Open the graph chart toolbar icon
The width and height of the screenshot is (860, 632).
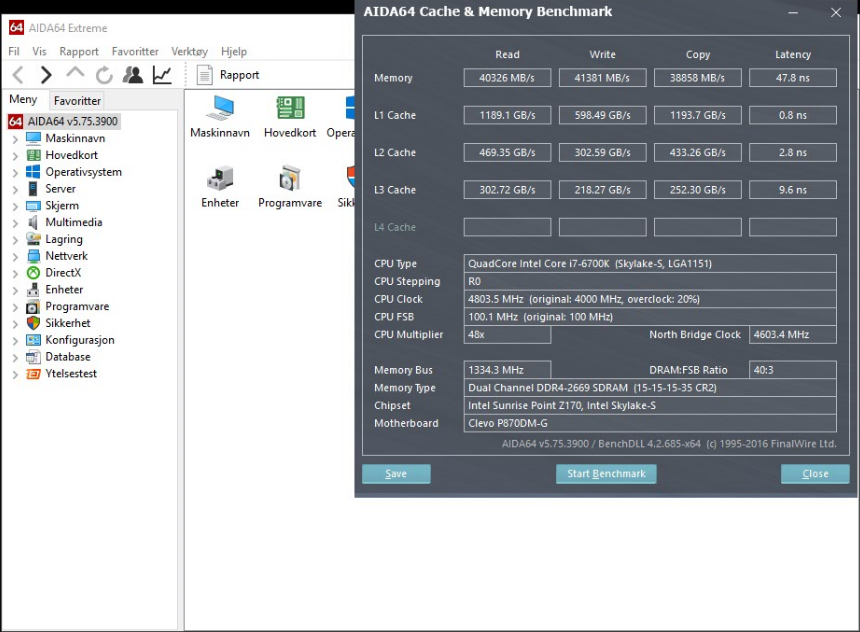coord(162,75)
